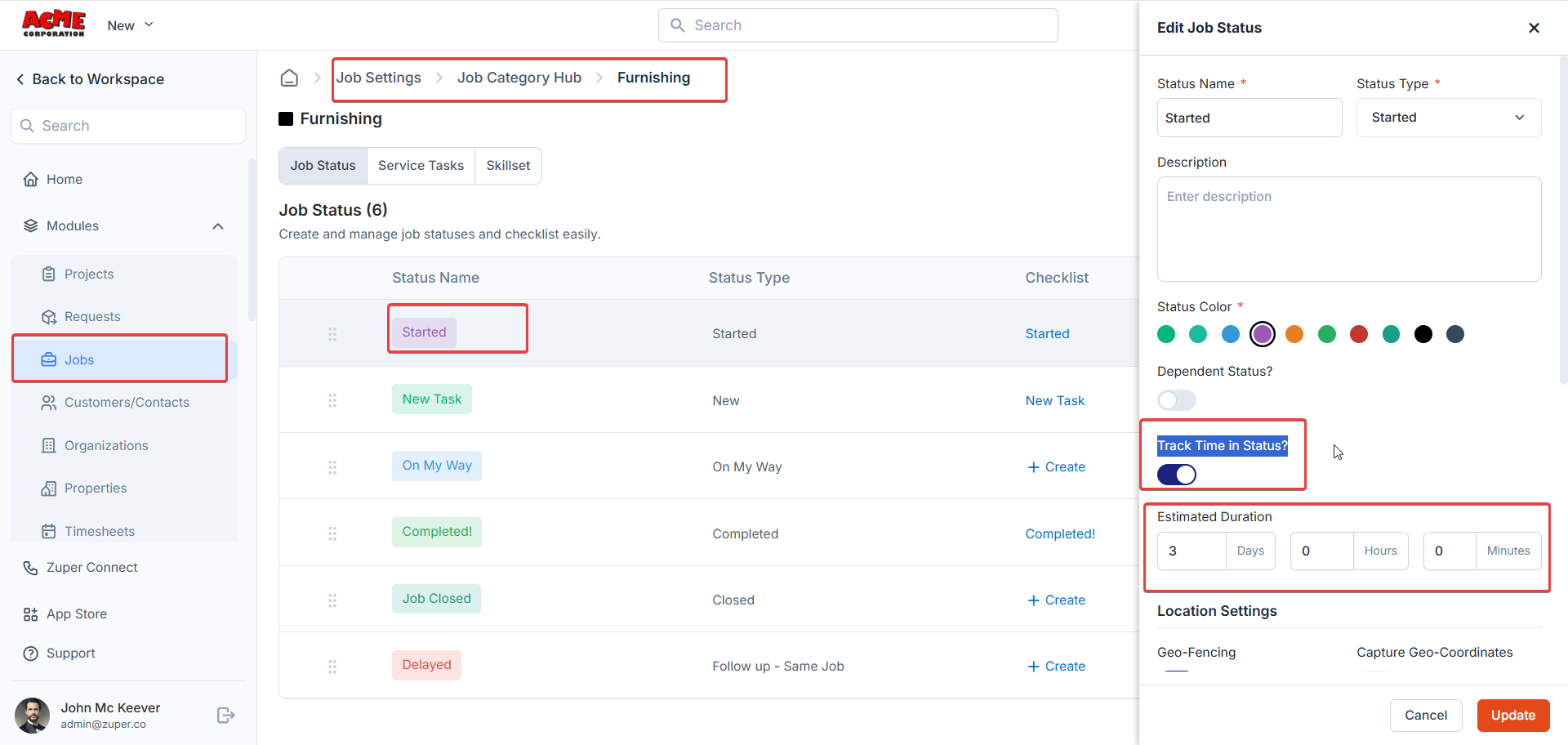
Task: Open the Status Type dropdown
Action: [x=1449, y=118]
